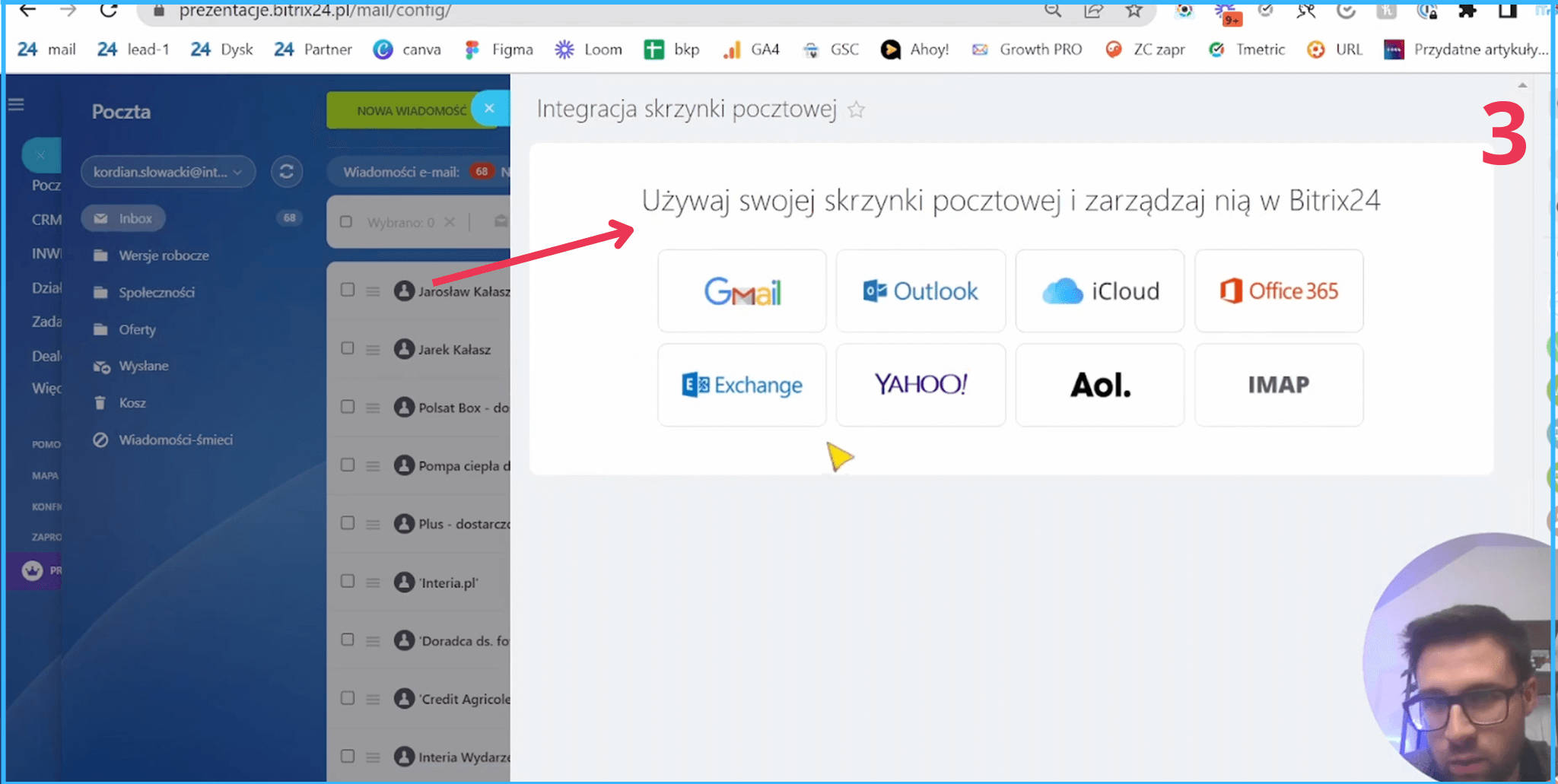The image size is (1558, 784).
Task: Open the Wersje robocze folder
Action: pos(163,256)
